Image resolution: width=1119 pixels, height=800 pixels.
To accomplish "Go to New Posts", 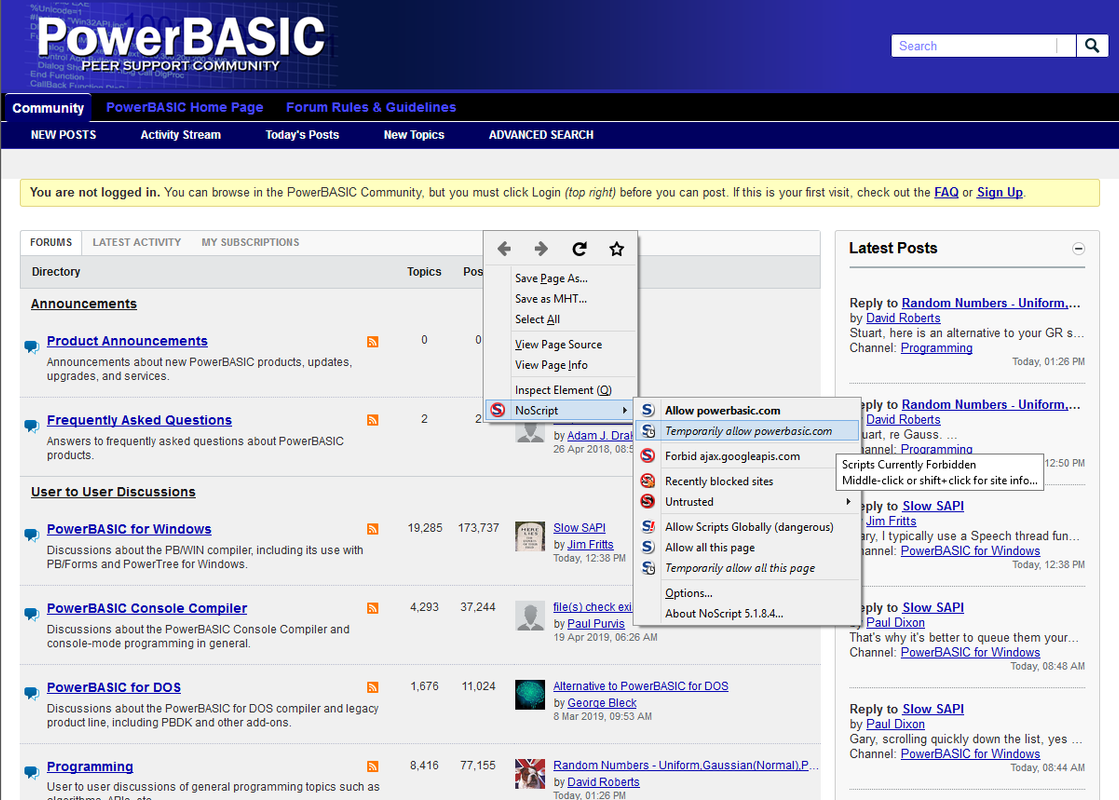I will point(64,135).
